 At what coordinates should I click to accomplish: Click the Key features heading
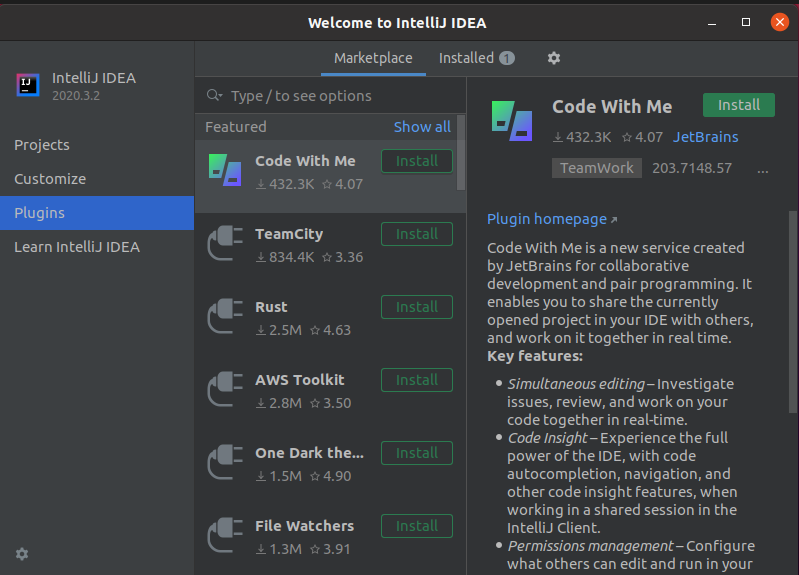coord(535,356)
